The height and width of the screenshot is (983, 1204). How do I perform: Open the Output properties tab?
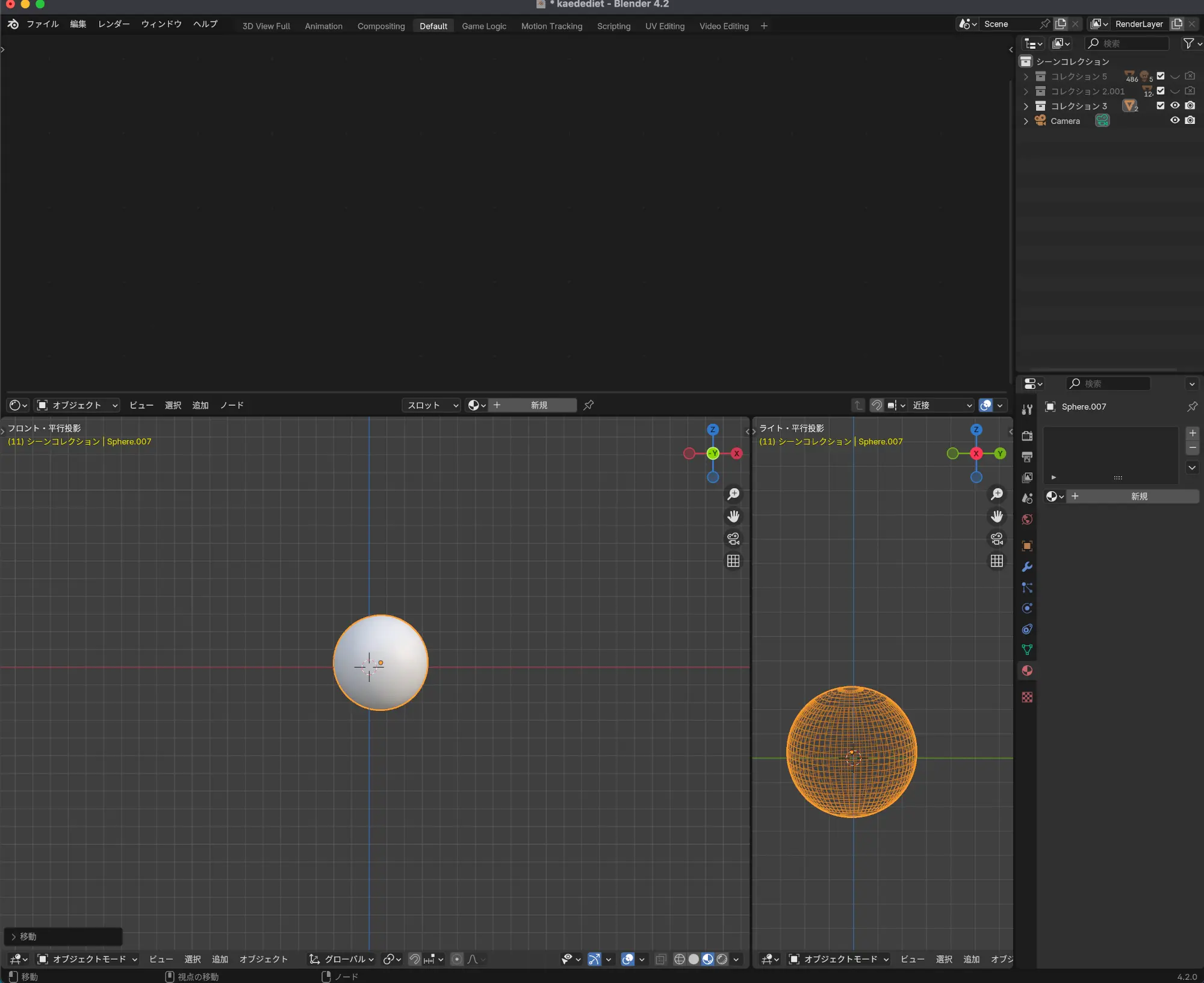(x=1027, y=457)
